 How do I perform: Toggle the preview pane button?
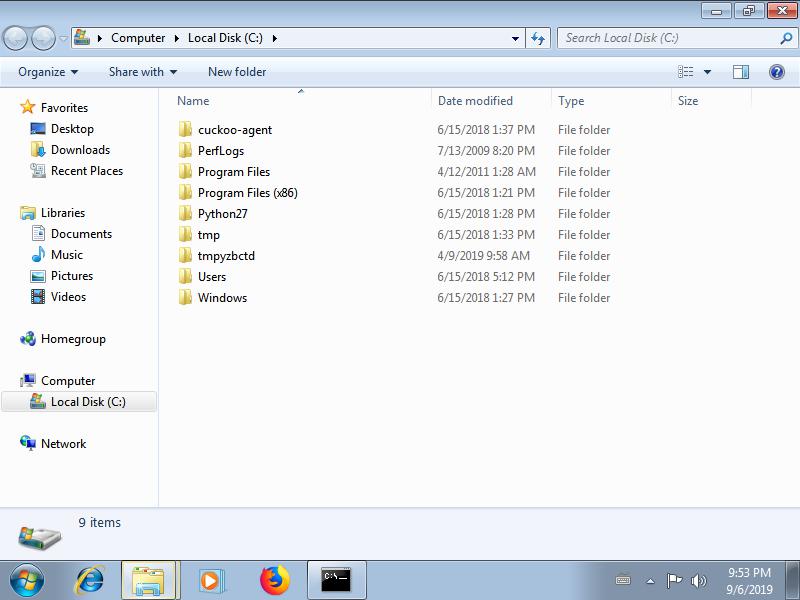click(x=741, y=72)
